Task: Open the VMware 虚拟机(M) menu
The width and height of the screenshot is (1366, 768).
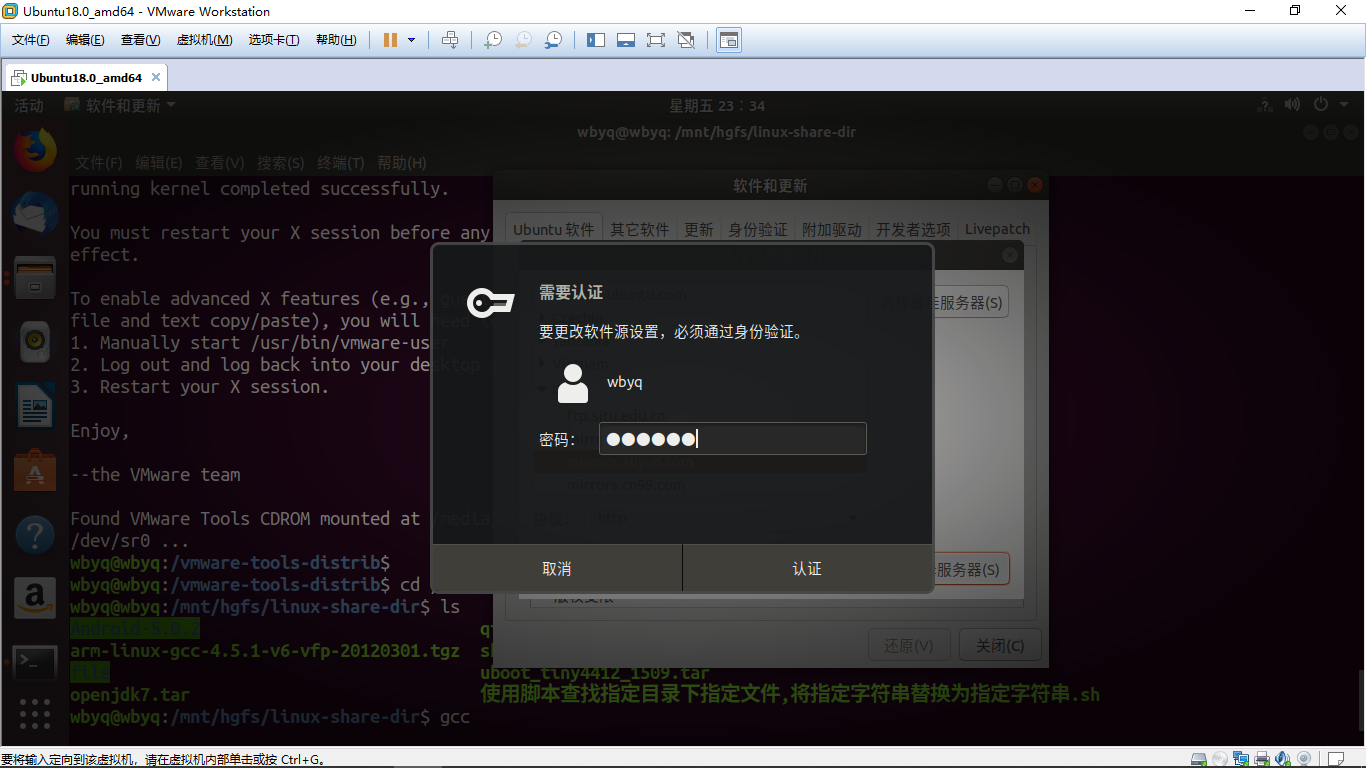Action: click(x=204, y=40)
